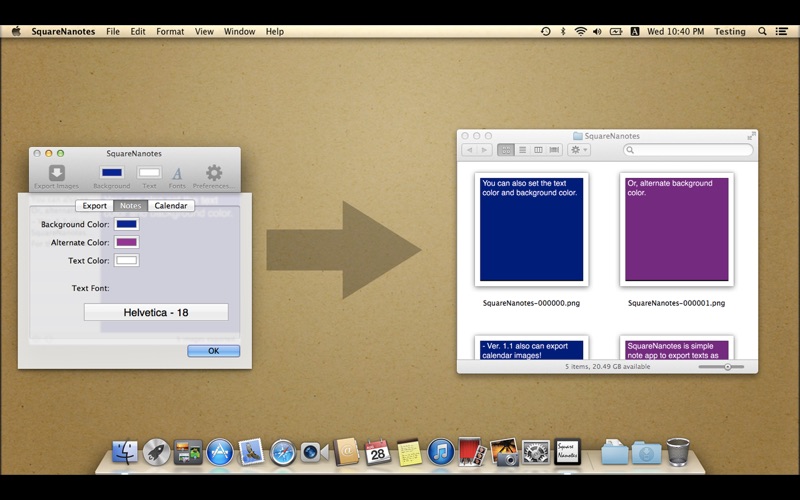The height and width of the screenshot is (500, 800).
Task: Go back in Finder window
Action: (x=469, y=150)
